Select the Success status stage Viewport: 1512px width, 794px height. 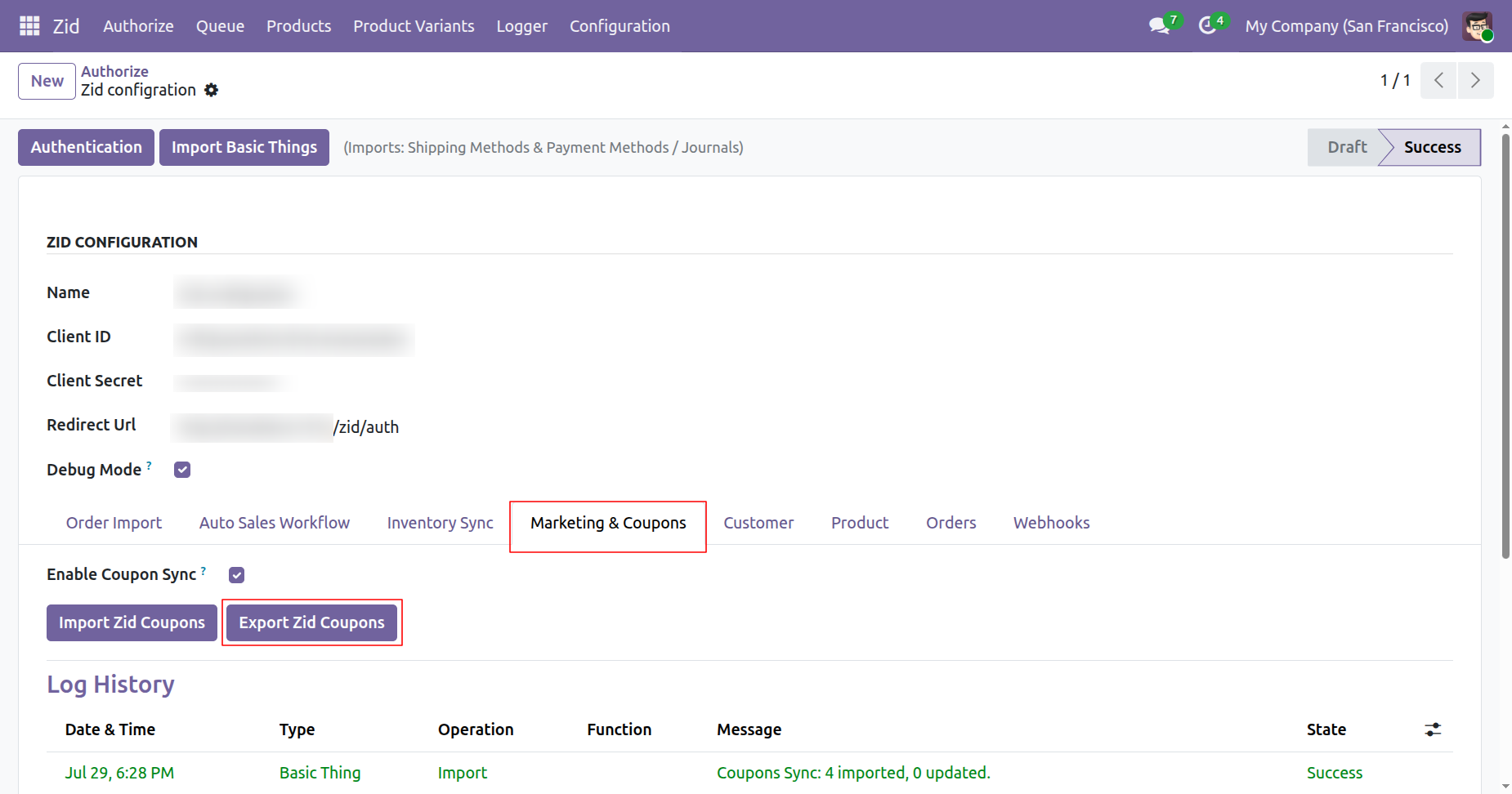(x=1432, y=147)
